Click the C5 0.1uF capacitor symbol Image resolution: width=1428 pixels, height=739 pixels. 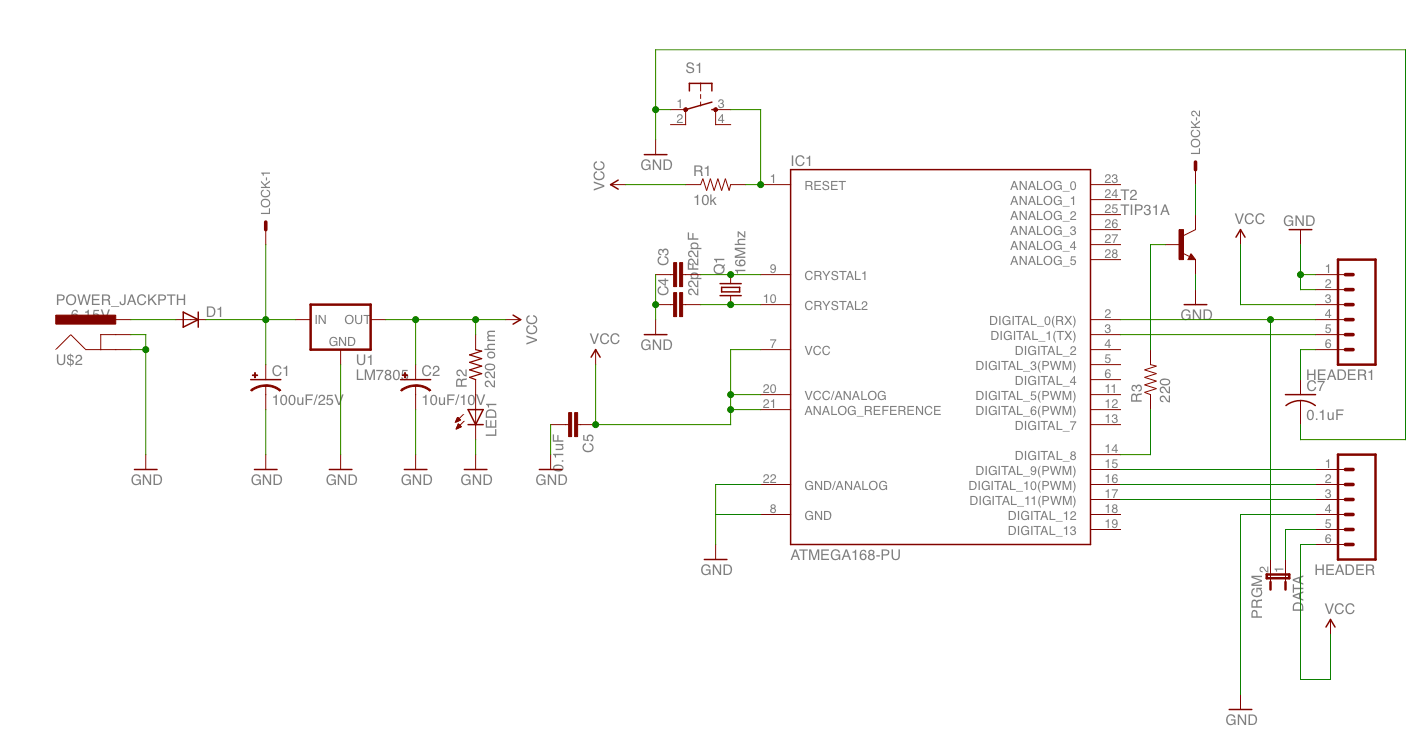click(x=573, y=425)
